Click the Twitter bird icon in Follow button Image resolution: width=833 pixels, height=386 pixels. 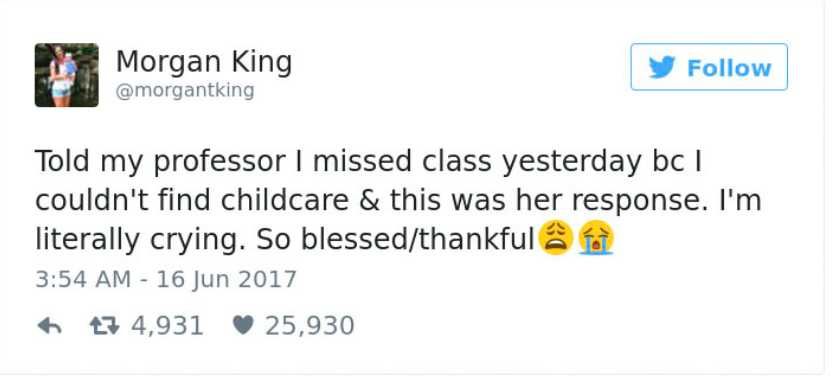coord(661,67)
